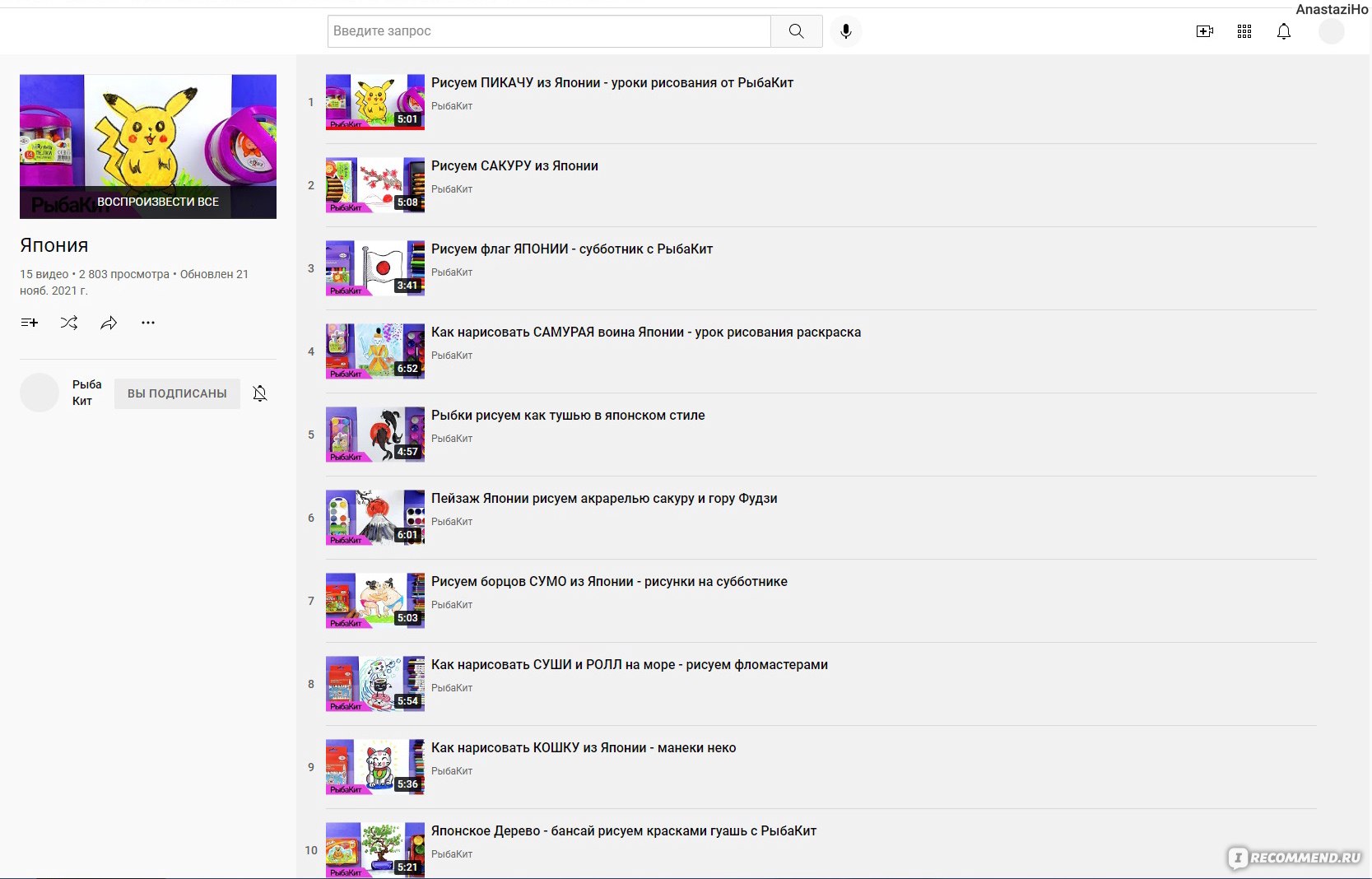Click the sushi thumbnail 5:54
This screenshot has height=879, width=1372.
pos(375,684)
